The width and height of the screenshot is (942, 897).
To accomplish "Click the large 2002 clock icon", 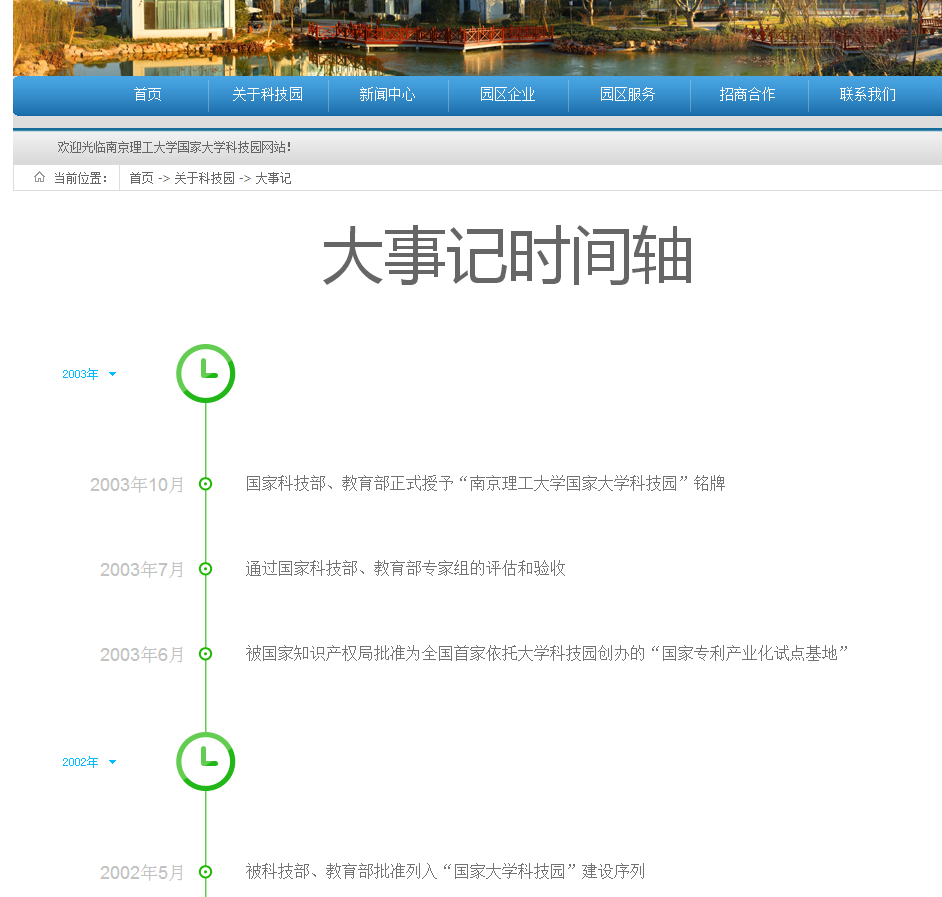I will click(x=206, y=762).
